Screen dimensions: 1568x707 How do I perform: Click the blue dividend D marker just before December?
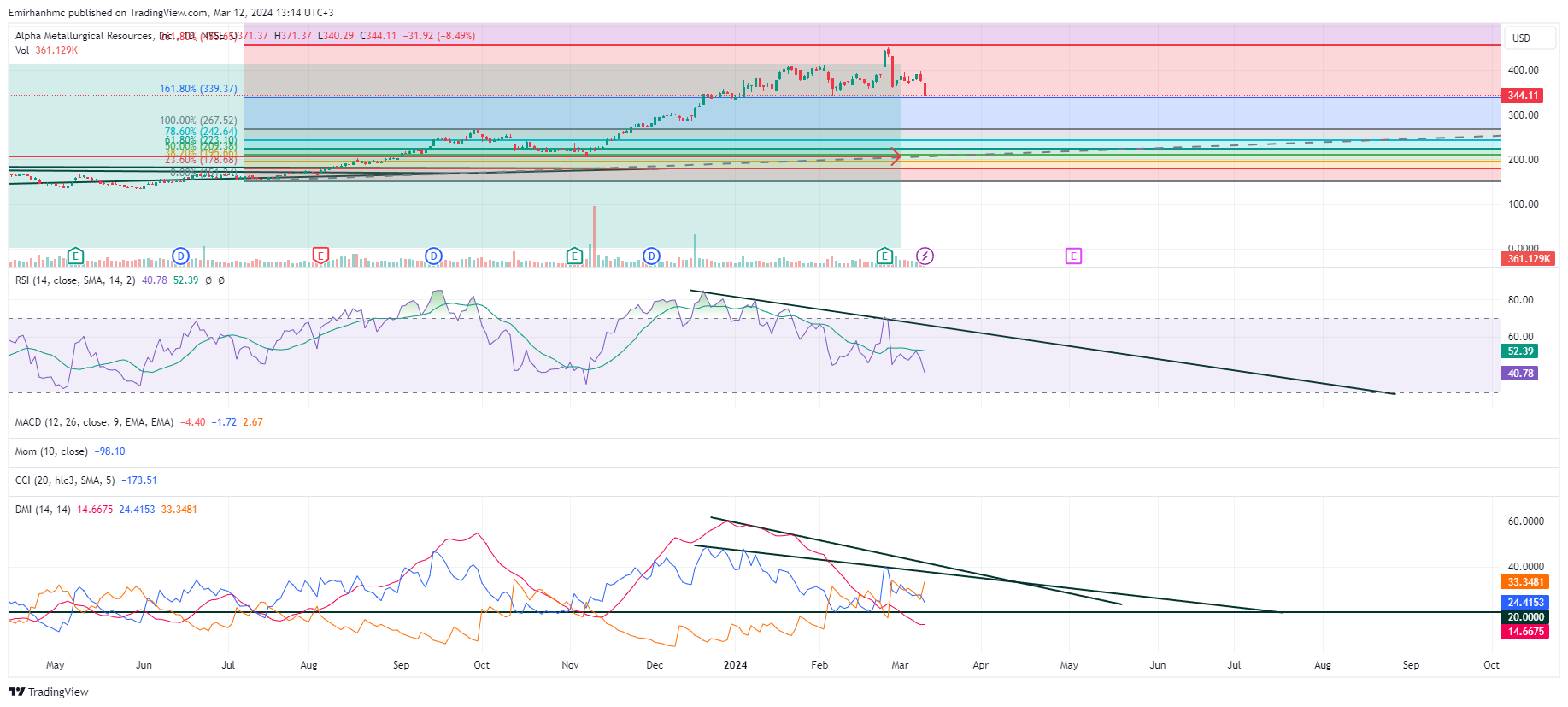pos(652,256)
